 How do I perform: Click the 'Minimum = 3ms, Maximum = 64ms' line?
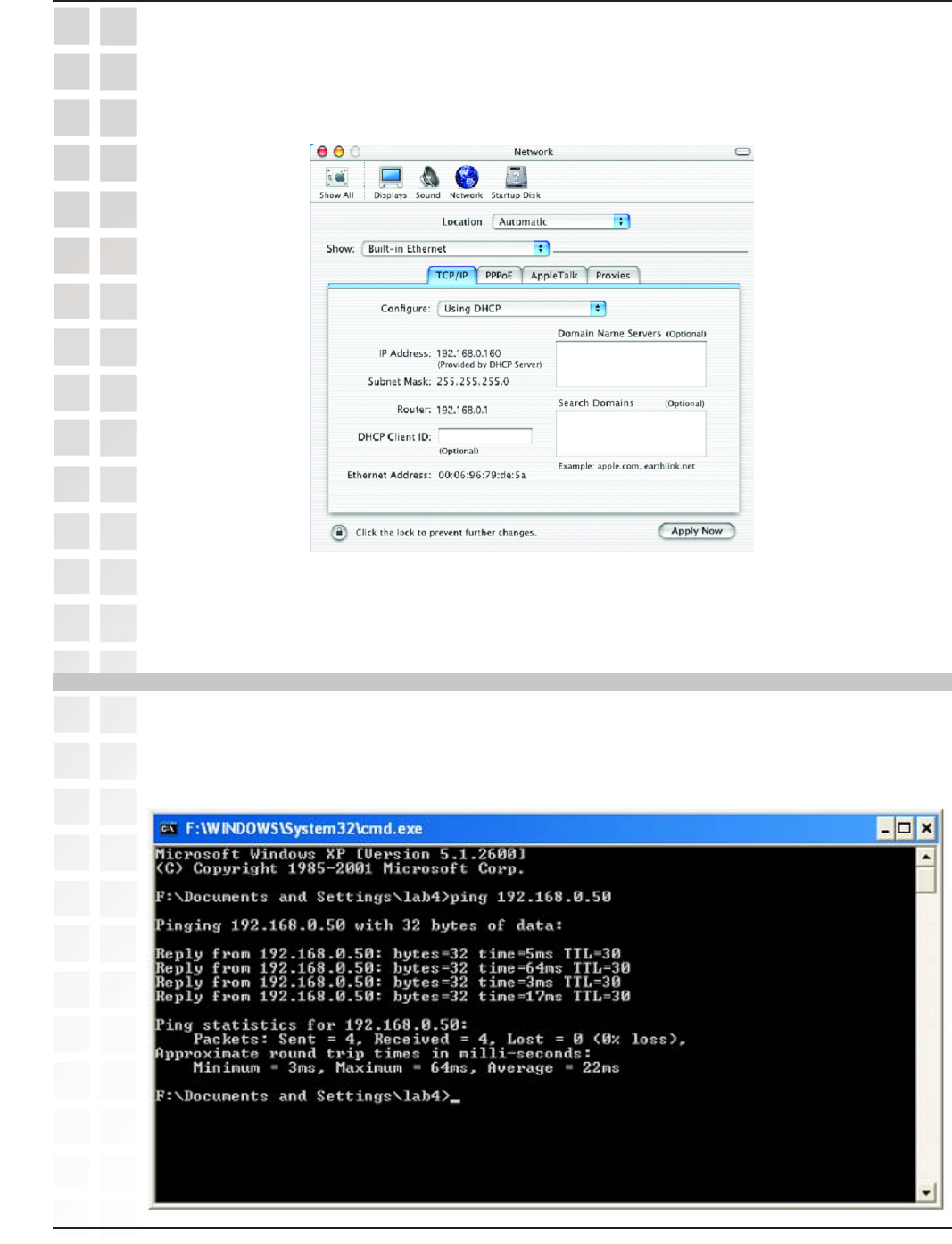click(406, 1068)
